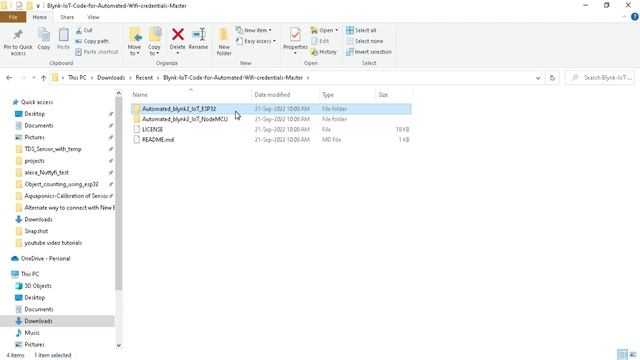The height and width of the screenshot is (360, 640).
Task: Click Invert selection
Action: click(x=369, y=52)
